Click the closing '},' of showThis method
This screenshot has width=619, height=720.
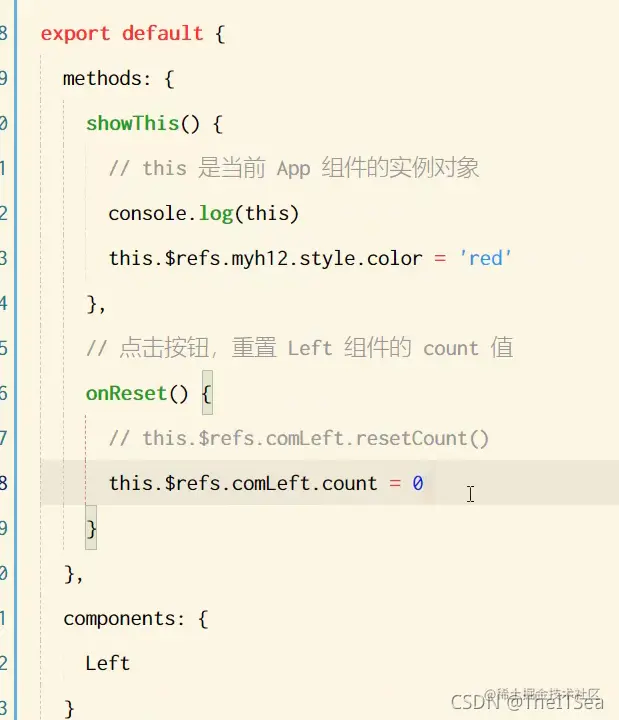(96, 304)
